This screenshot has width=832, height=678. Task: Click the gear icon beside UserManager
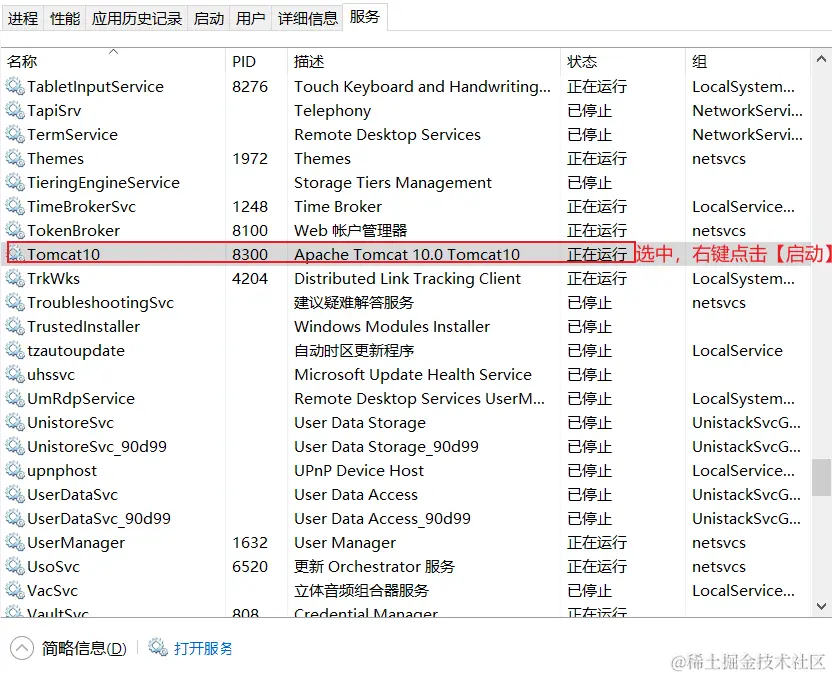15,543
